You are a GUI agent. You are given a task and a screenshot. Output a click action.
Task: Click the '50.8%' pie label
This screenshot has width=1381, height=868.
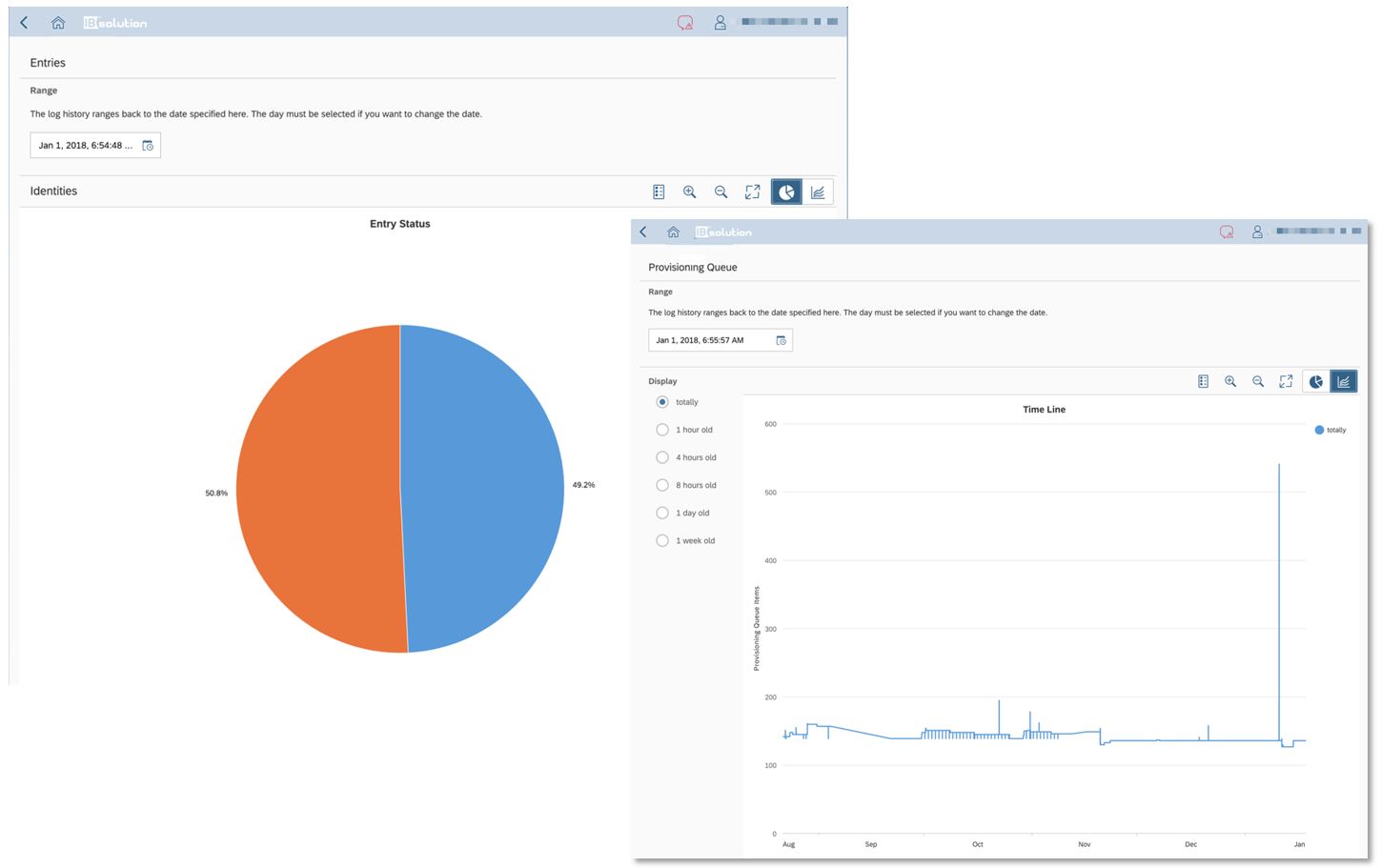(216, 494)
